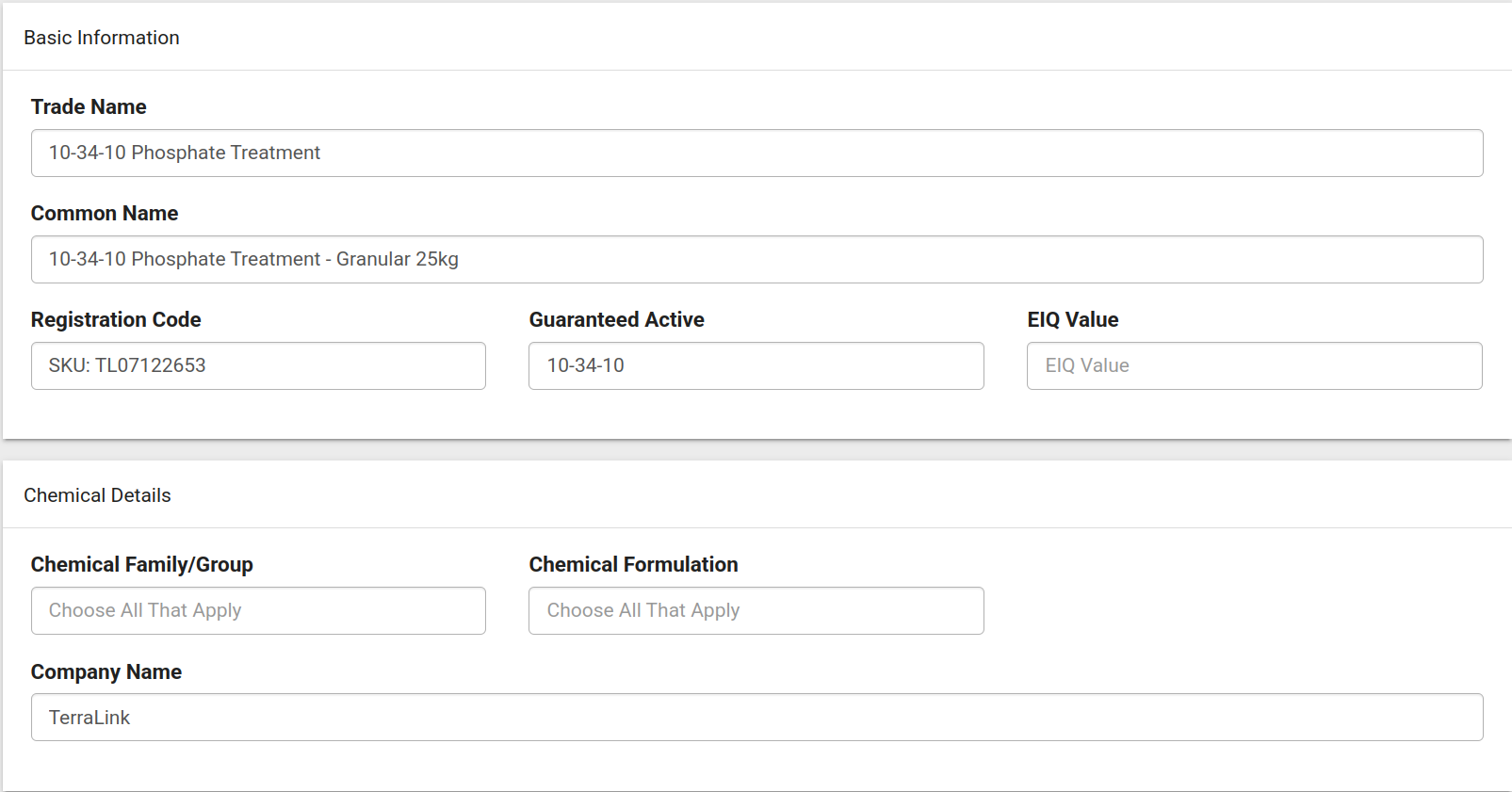Click the EIQ Value label

[x=1072, y=319]
